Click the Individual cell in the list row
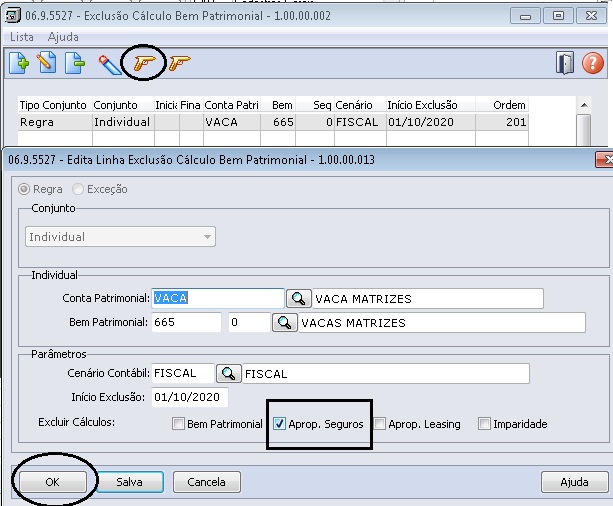Screen dimensions: 613x506 pos(123,122)
